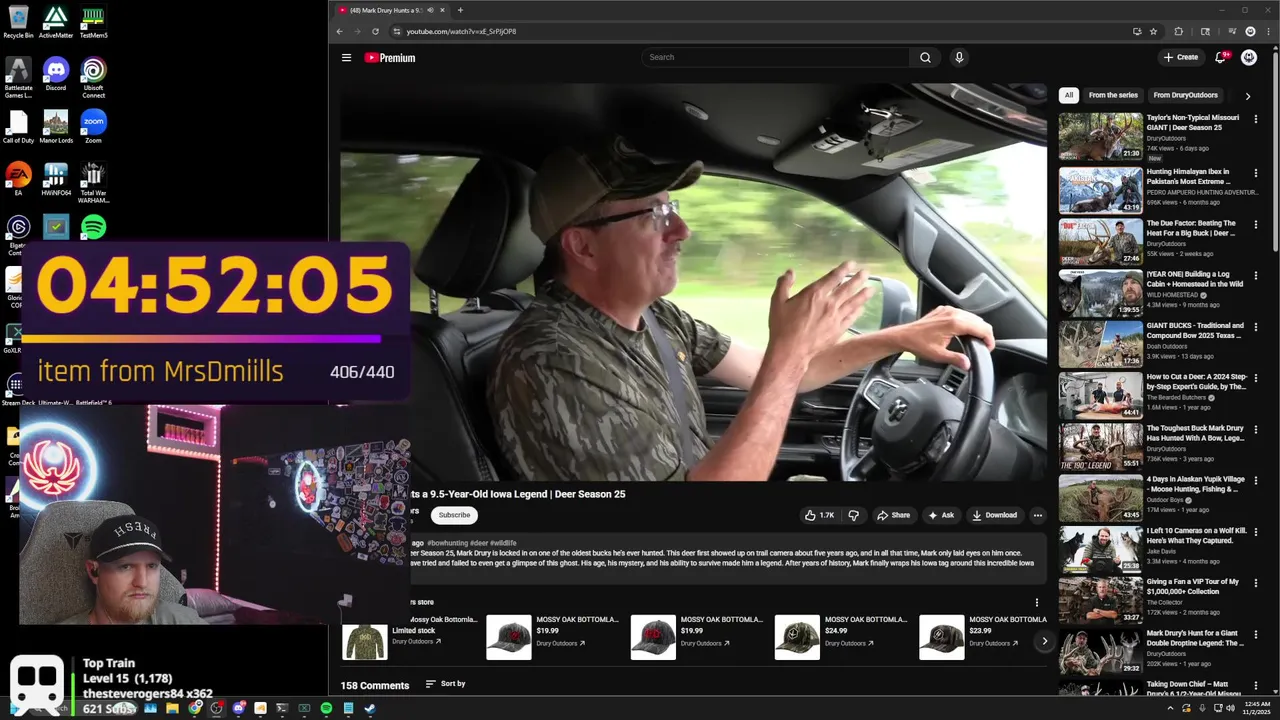Open options for Hunting Himalayan Ibex video
This screenshot has height=720, width=1280.
click(1256, 174)
